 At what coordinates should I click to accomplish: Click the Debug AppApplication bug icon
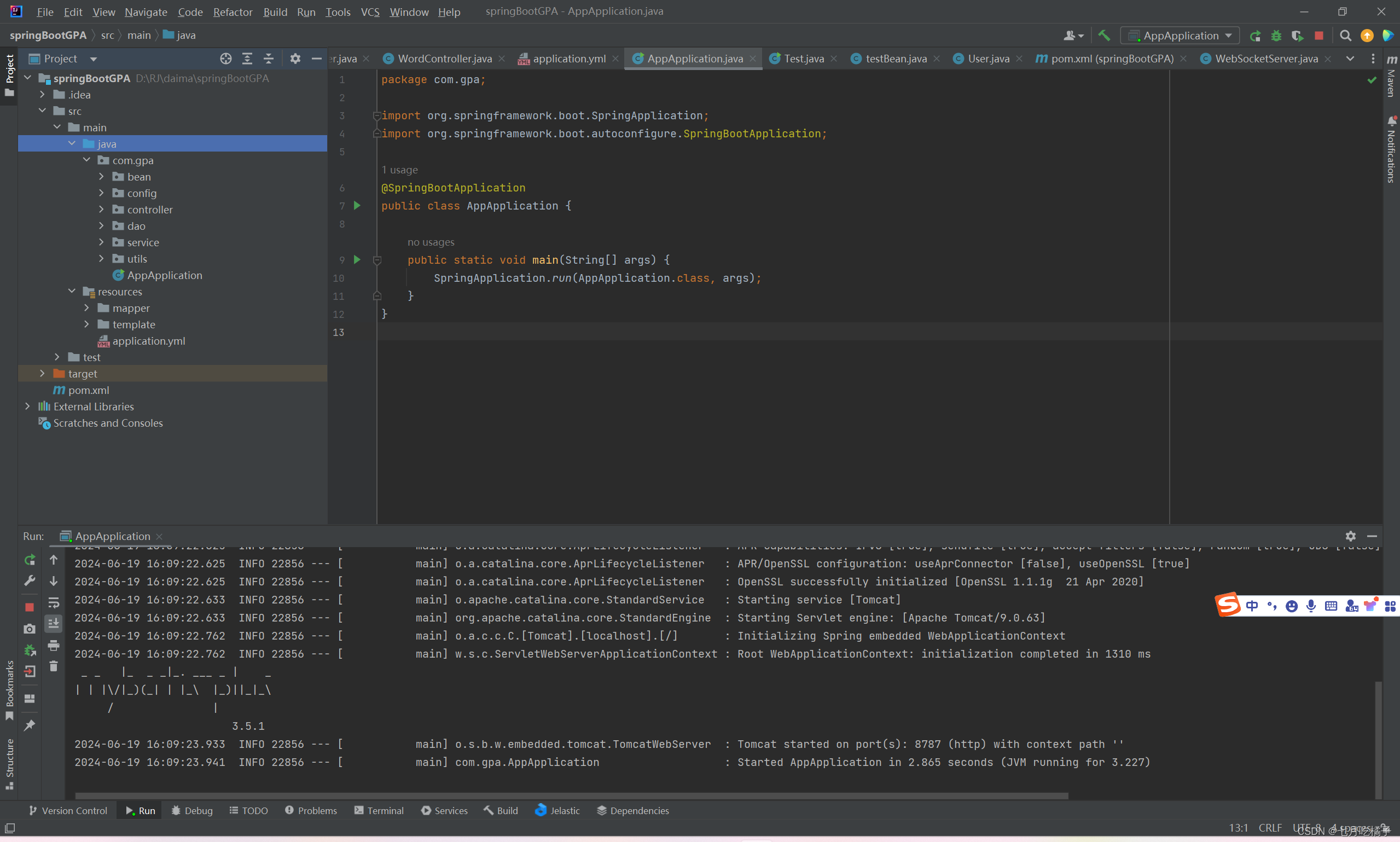1276,36
